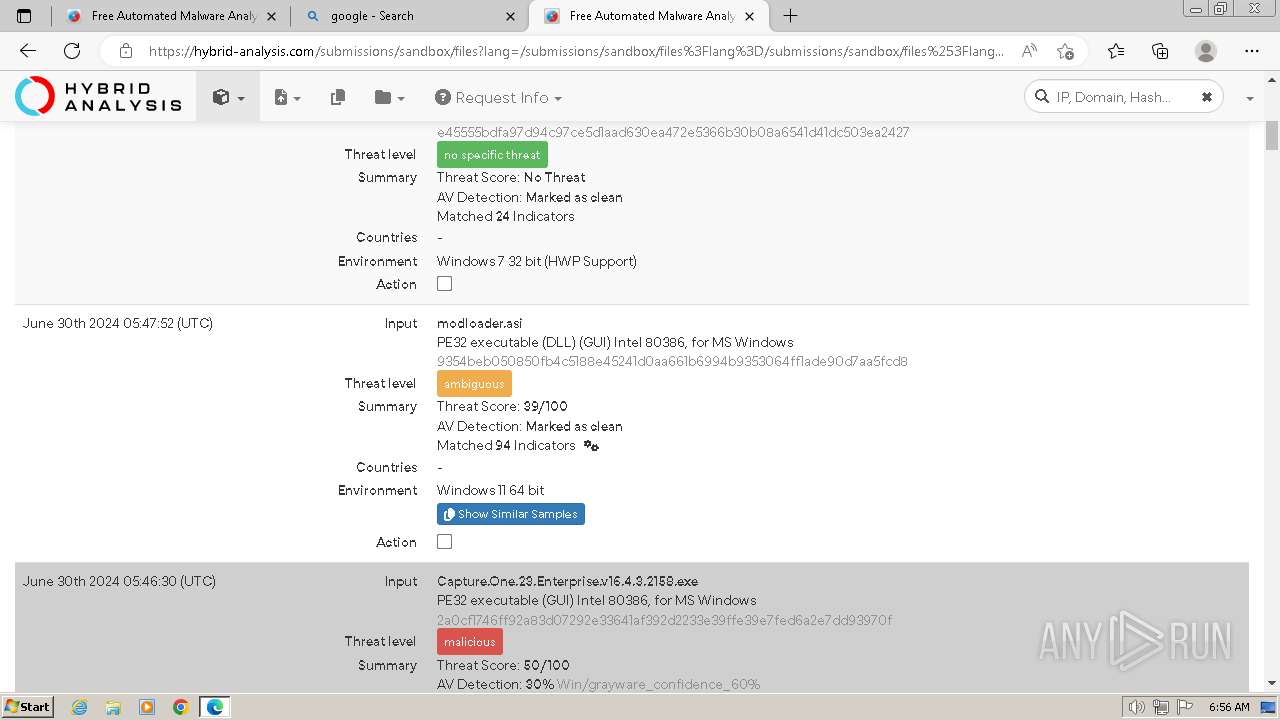This screenshot has height=720, width=1280.
Task: Click the modloader.asi SHA256 hash text
Action: [672, 361]
